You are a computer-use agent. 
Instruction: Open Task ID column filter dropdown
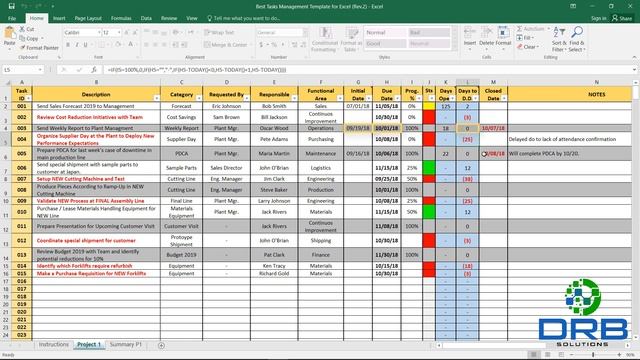[29, 98]
